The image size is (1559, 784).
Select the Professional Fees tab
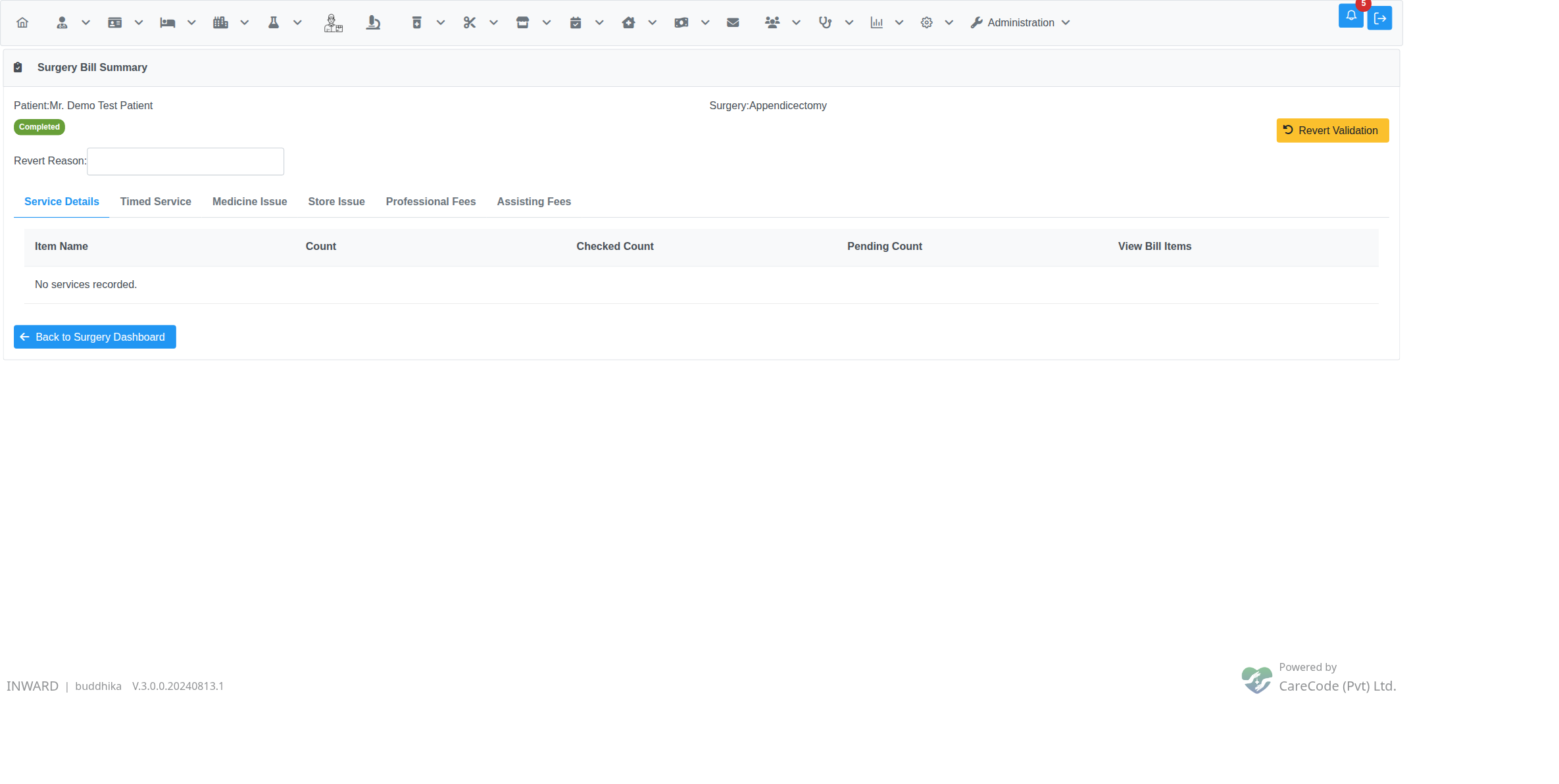[x=431, y=201]
